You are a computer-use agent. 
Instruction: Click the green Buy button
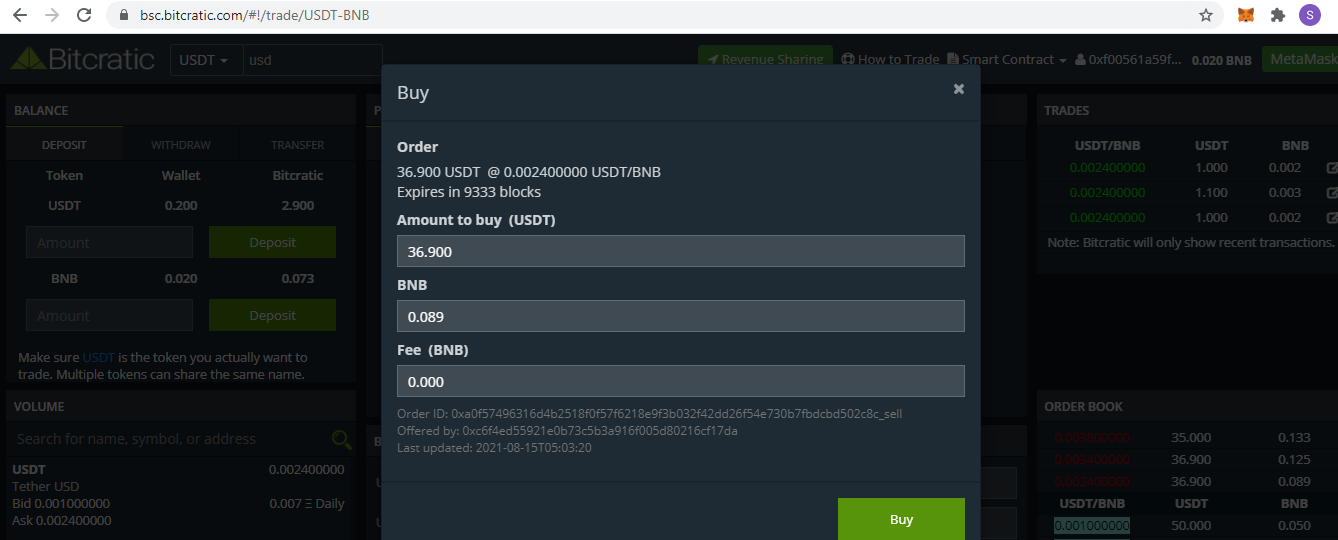click(900, 519)
